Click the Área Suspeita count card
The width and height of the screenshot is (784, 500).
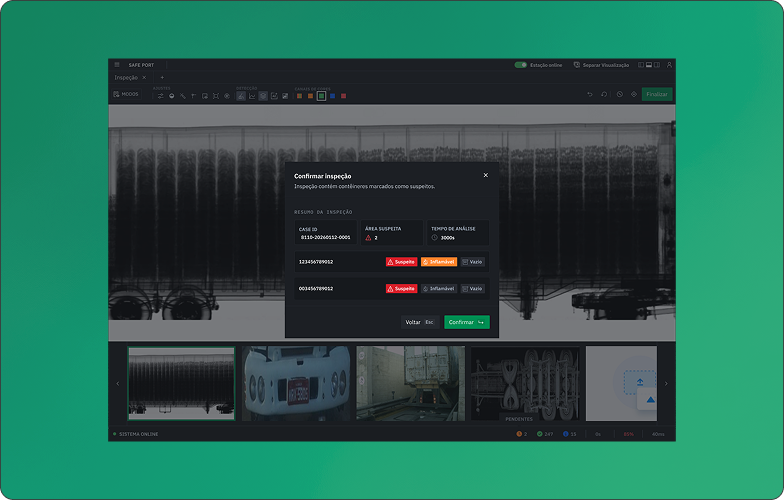point(392,232)
